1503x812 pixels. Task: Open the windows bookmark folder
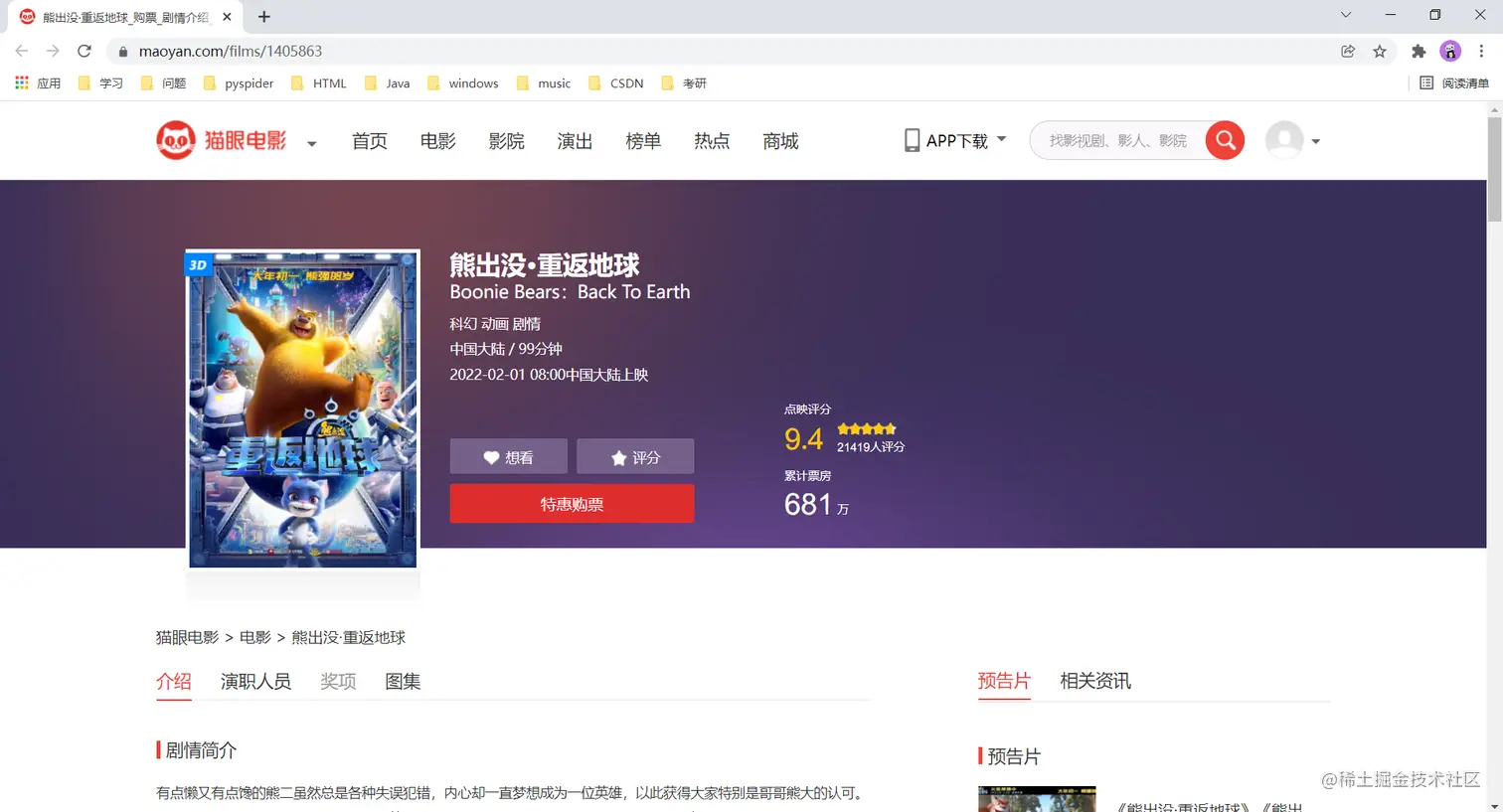pyautogui.click(x=462, y=83)
